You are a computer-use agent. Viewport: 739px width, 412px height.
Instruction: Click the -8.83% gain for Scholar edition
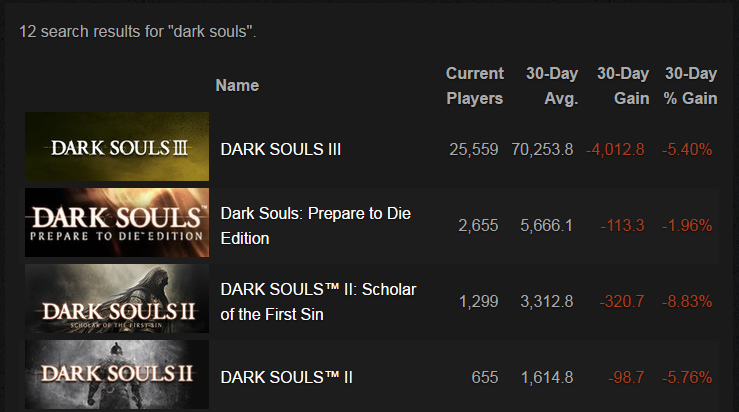(x=687, y=301)
